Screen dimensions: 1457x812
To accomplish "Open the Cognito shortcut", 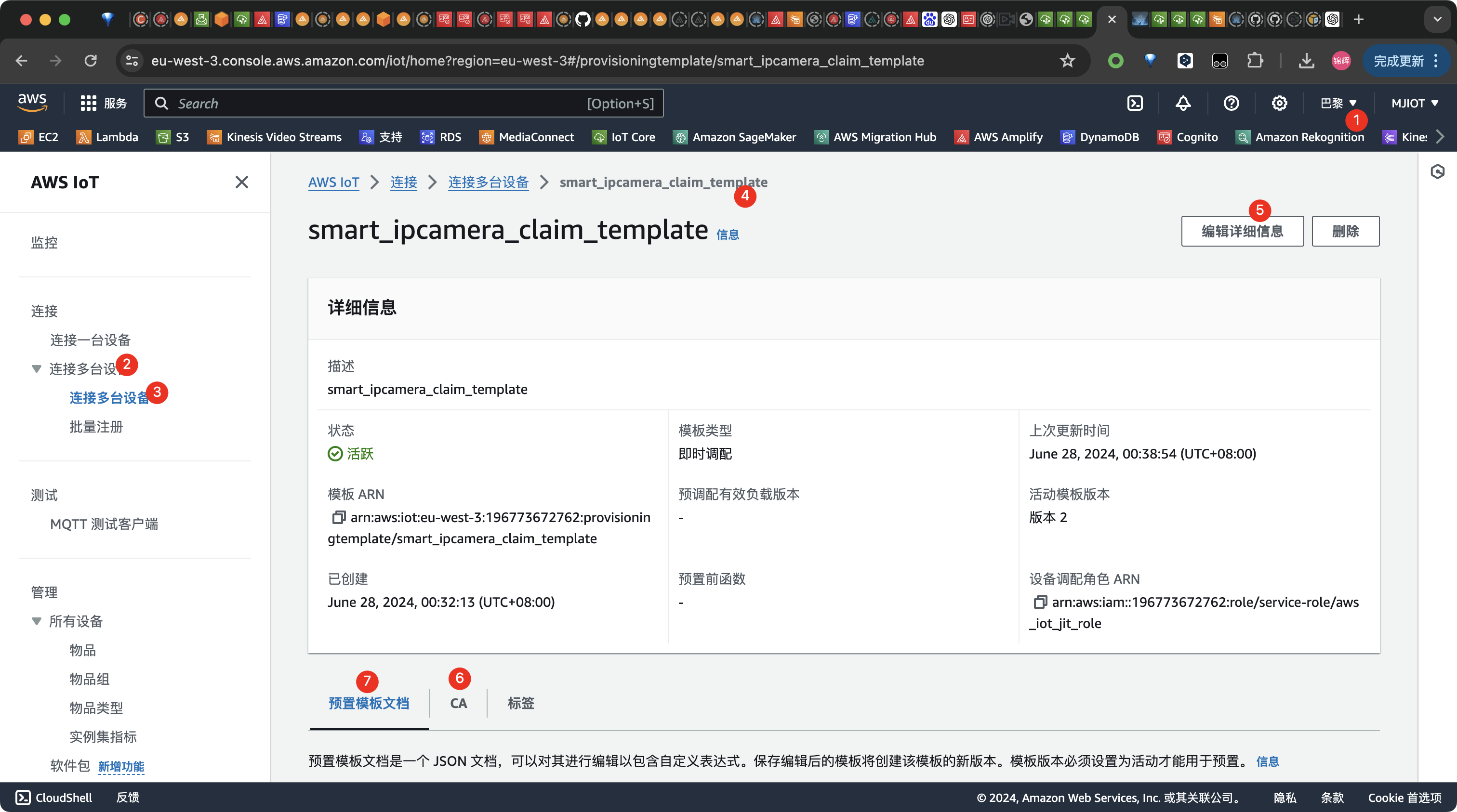I will (x=1187, y=137).
